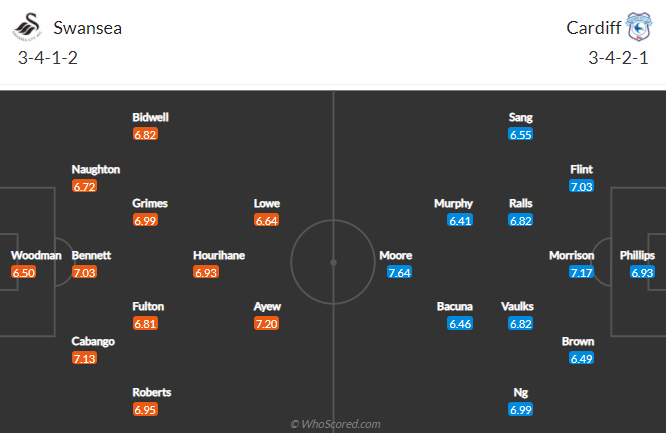666x433 pixels.
Task: Select Moore's 7.64 rating badge
Action: click(400, 272)
